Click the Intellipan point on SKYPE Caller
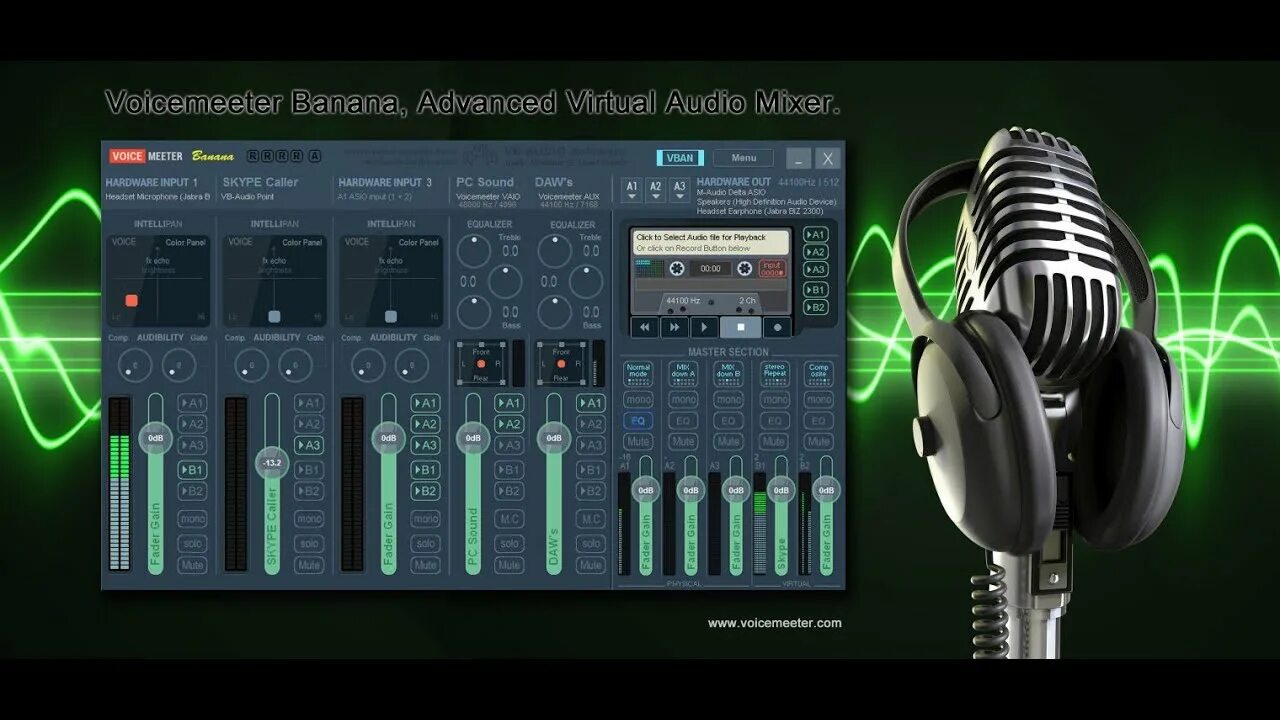Image resolution: width=1280 pixels, height=720 pixels. (x=274, y=316)
